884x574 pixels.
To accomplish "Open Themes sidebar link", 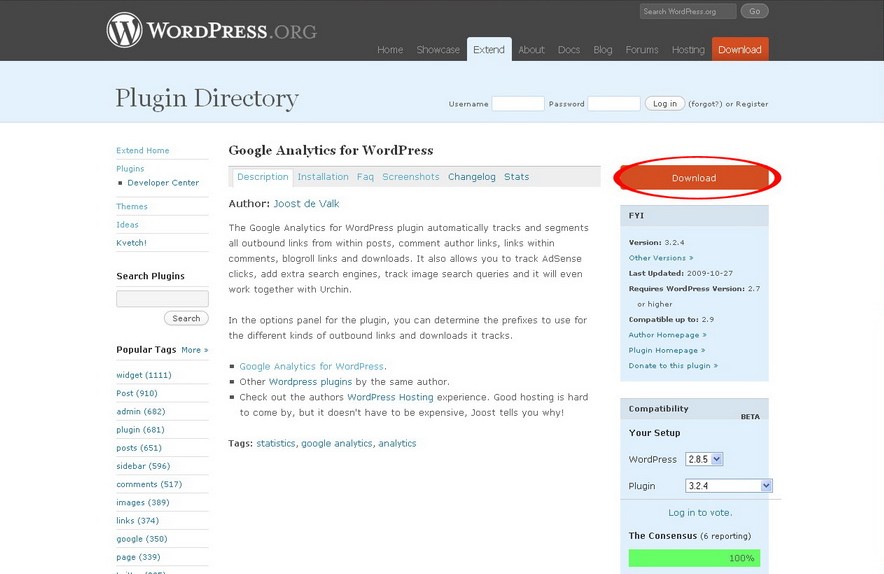I will 132,206.
